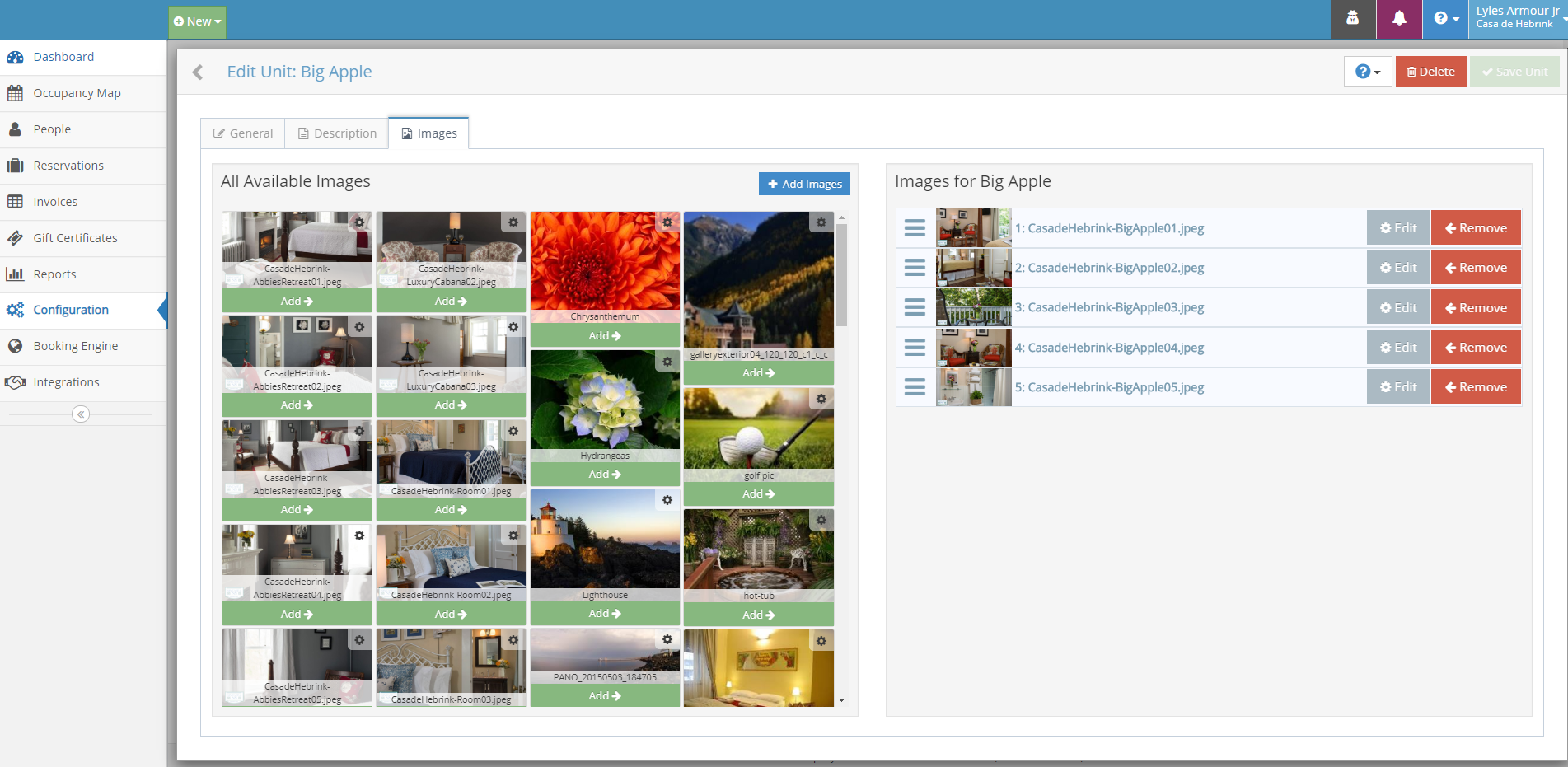The width and height of the screenshot is (1568, 767).
Task: Click the back arrow next to Edit Unit
Action: click(197, 72)
